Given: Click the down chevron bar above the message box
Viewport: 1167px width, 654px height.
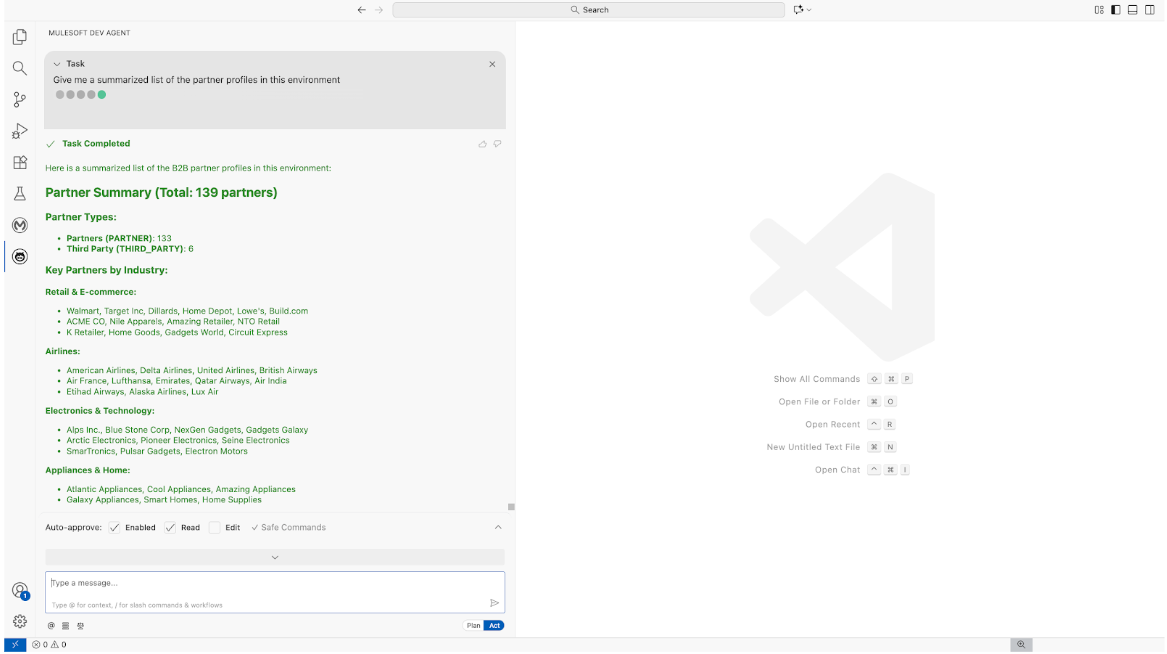Looking at the screenshot, I should point(275,557).
